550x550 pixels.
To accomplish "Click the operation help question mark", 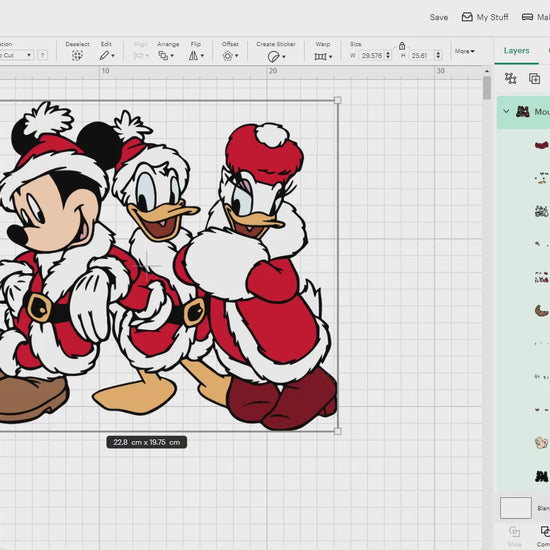I will point(42,55).
